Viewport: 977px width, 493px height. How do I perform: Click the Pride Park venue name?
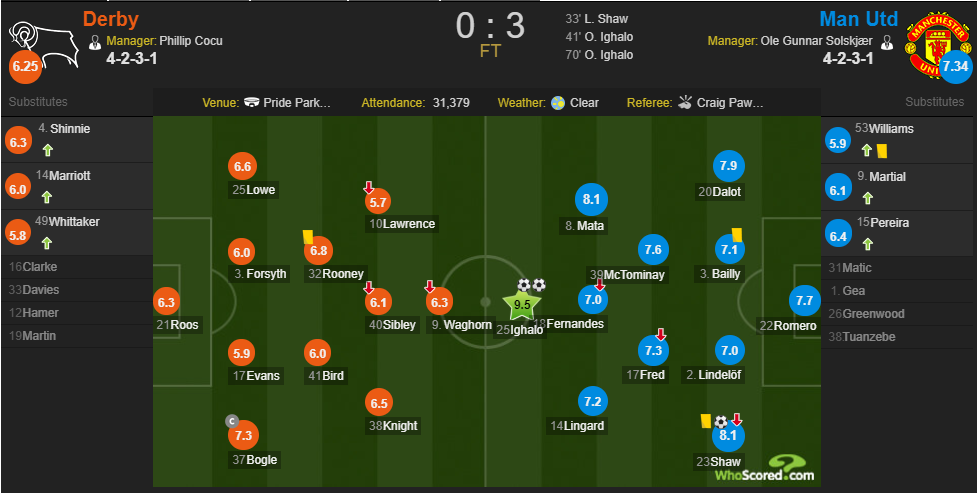(x=297, y=102)
